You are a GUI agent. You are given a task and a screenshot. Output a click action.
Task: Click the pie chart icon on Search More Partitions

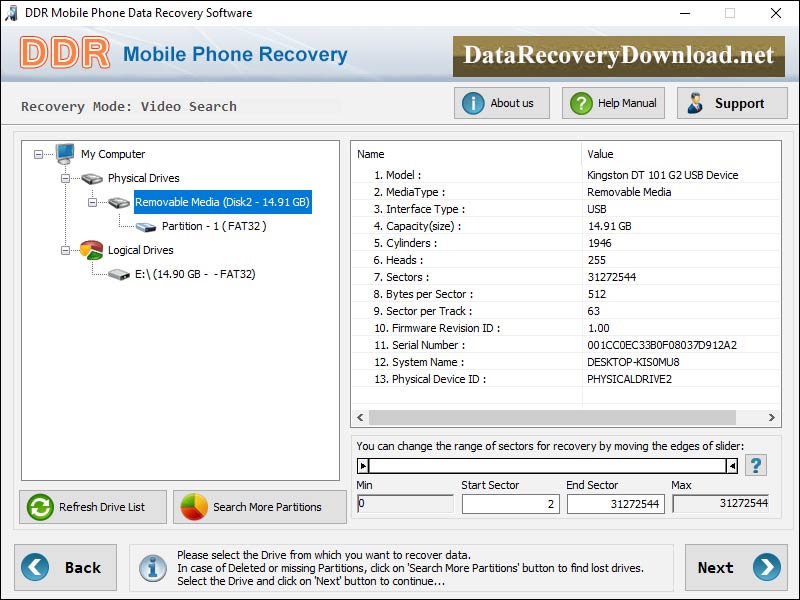coord(193,507)
